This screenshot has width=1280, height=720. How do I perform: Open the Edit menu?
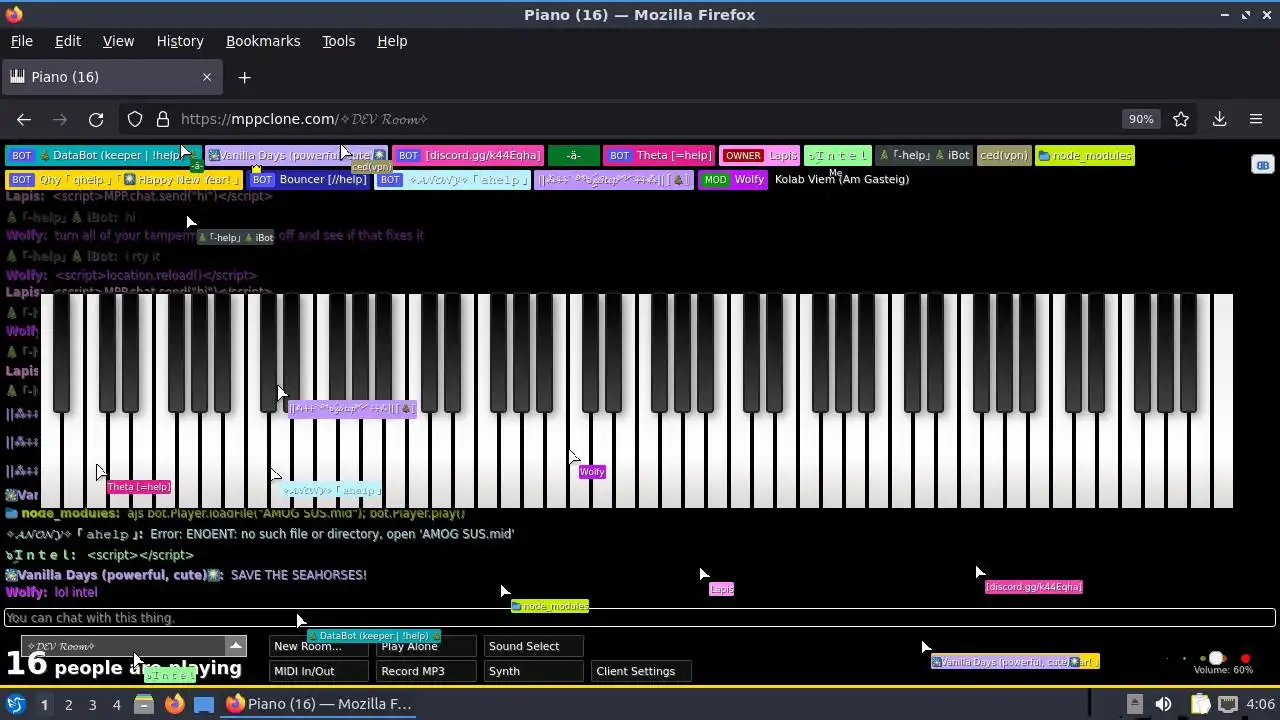[68, 41]
